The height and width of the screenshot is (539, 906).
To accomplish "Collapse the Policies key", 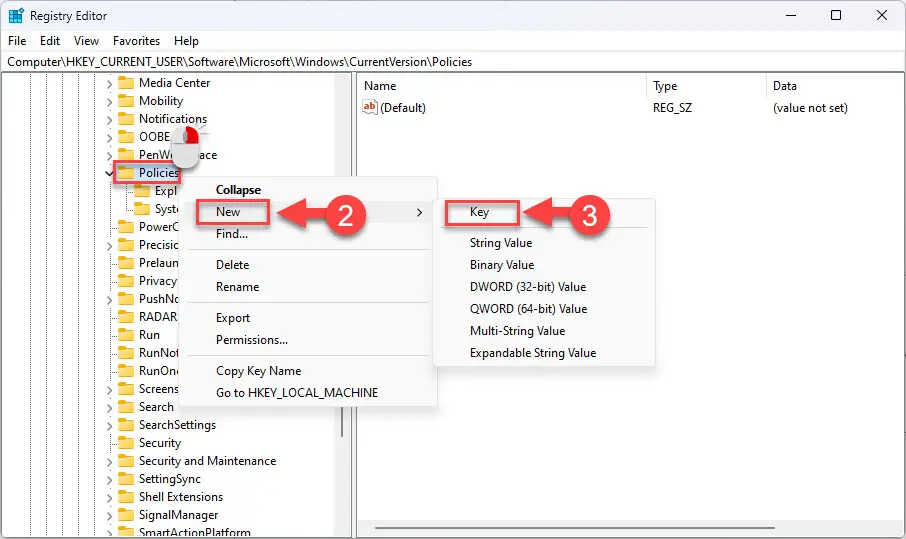I will 109,173.
